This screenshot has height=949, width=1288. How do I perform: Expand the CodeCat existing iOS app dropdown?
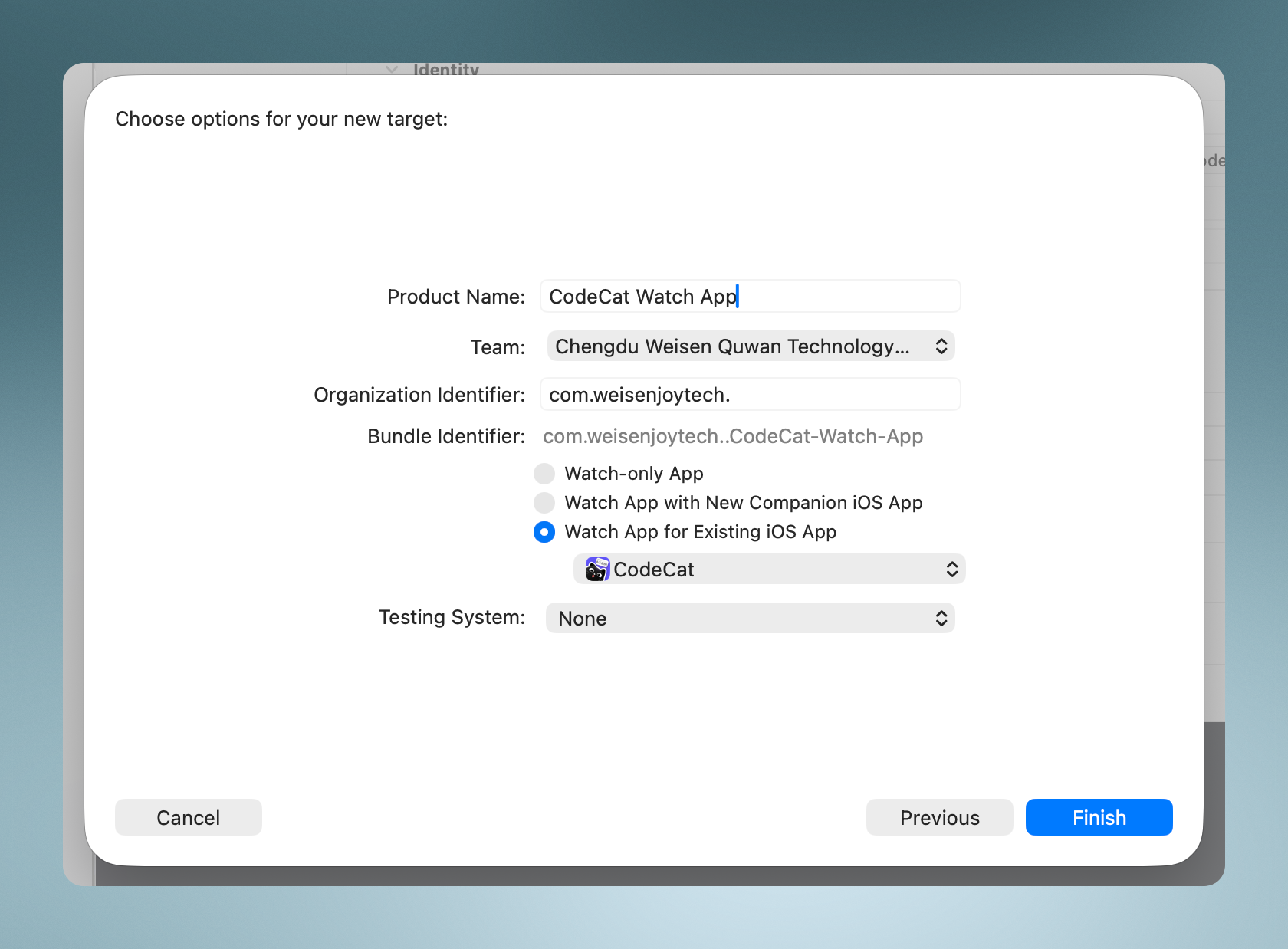767,570
